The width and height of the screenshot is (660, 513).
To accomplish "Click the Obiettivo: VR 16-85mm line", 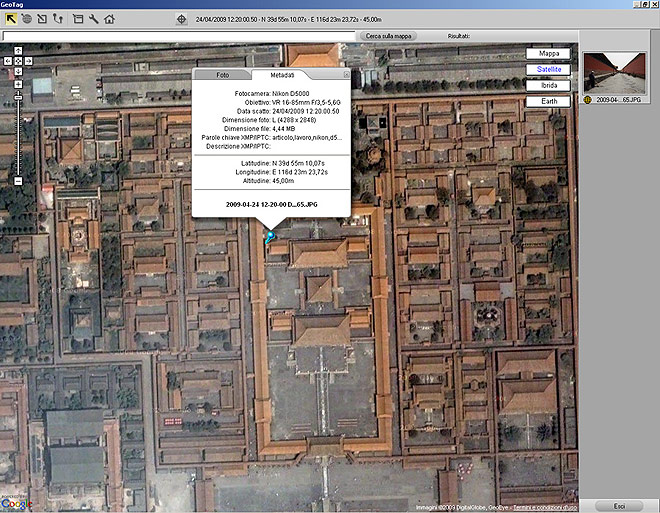I will (292, 103).
